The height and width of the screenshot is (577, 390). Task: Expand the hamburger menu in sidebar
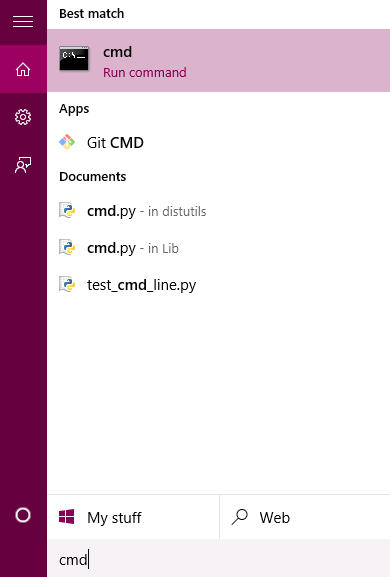(23, 22)
